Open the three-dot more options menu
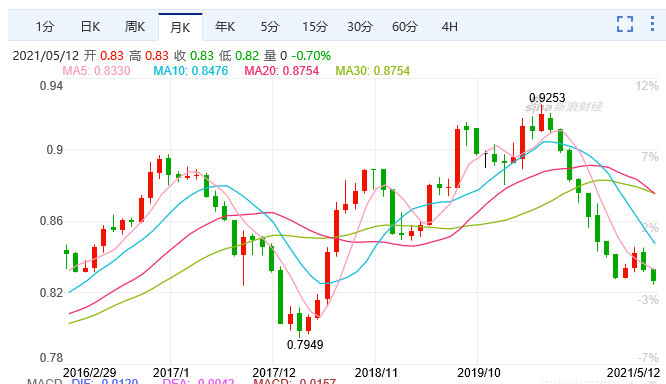The image size is (666, 384). pos(652,24)
